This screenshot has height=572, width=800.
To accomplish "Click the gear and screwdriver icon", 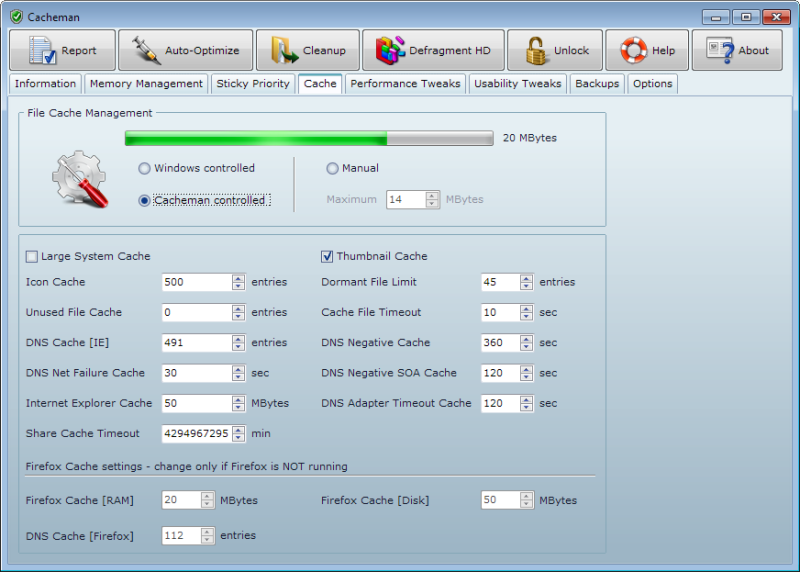I will (x=80, y=179).
